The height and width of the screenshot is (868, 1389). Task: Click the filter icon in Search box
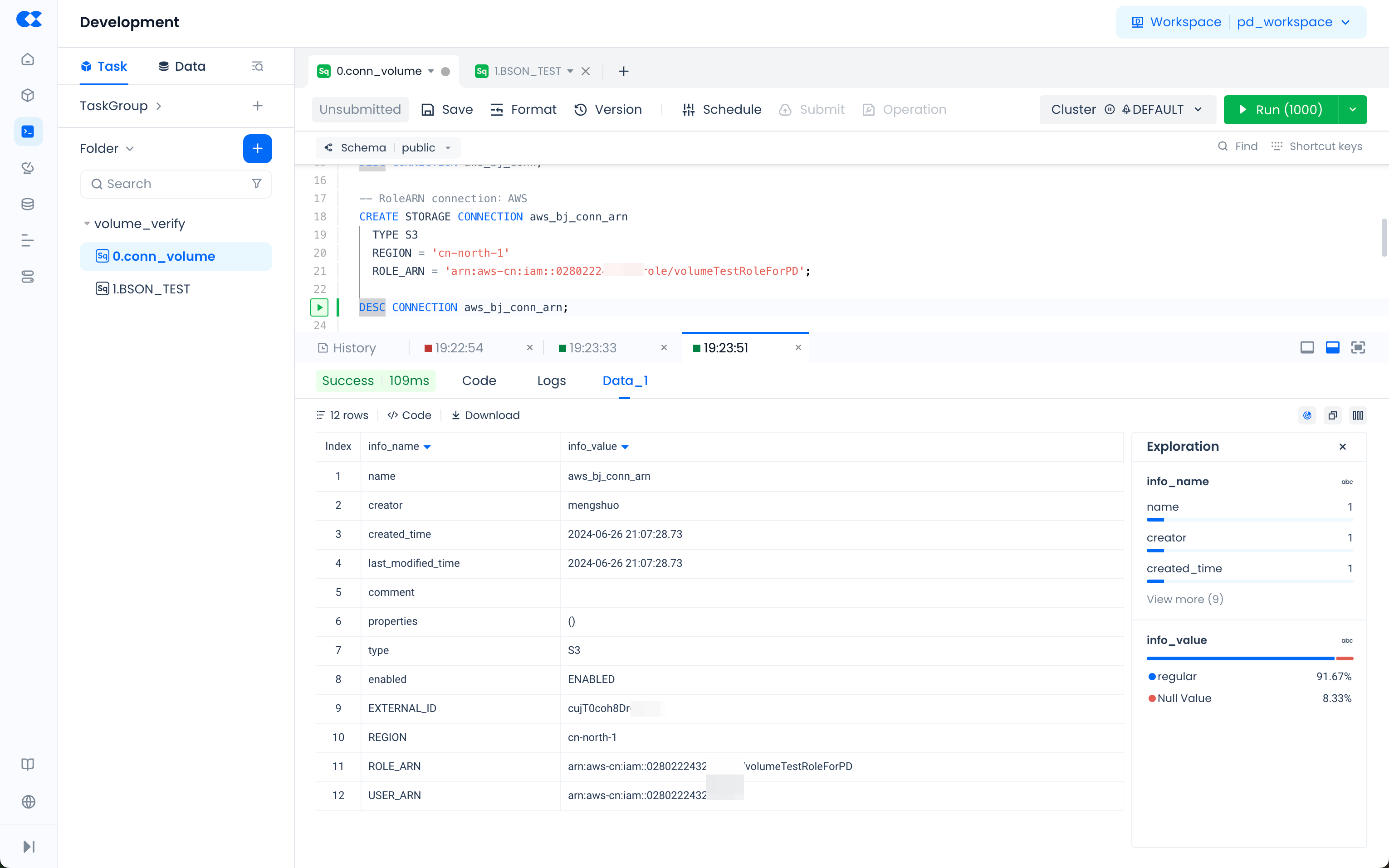(257, 184)
